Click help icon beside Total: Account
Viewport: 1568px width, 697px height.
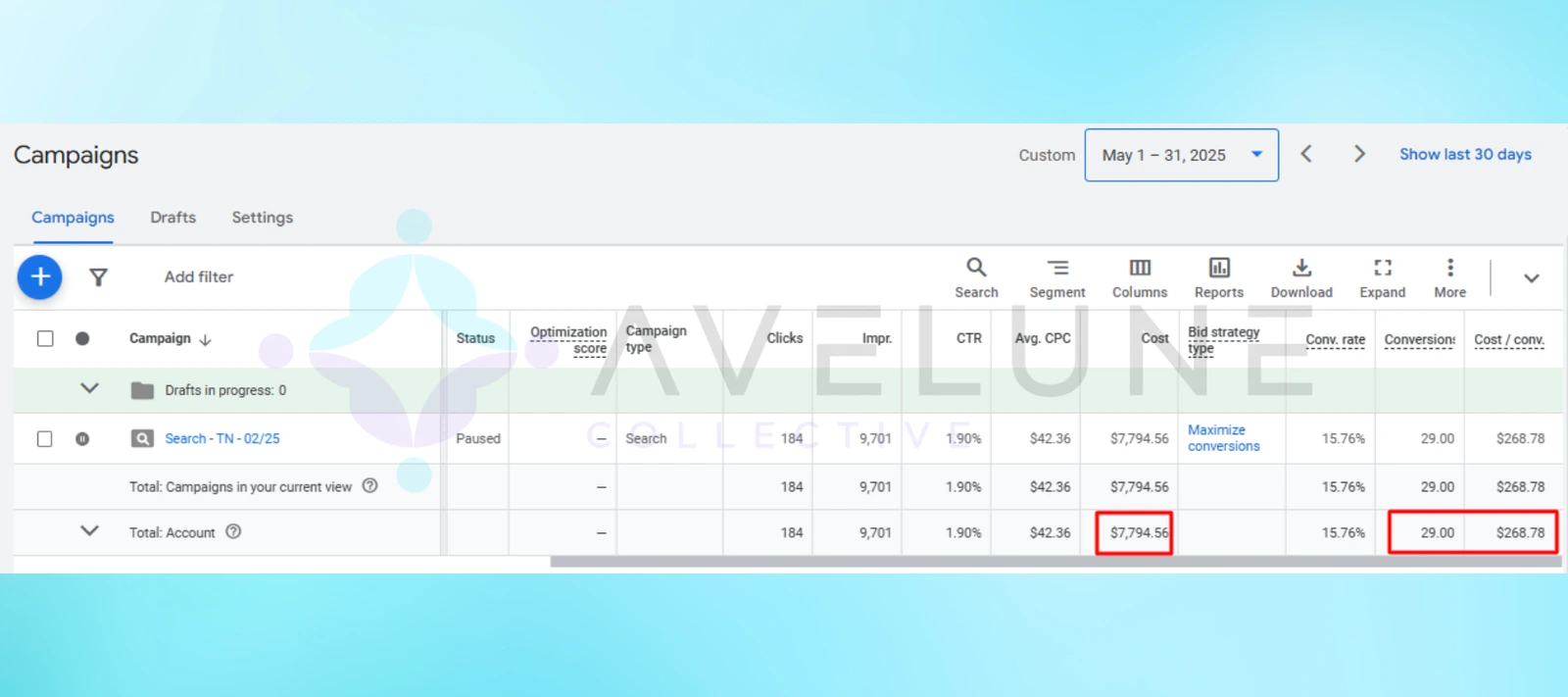coord(233,531)
